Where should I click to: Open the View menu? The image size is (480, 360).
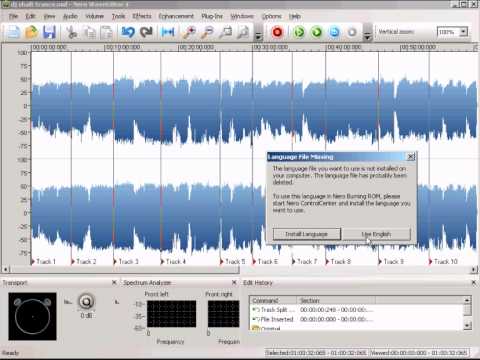[49, 16]
